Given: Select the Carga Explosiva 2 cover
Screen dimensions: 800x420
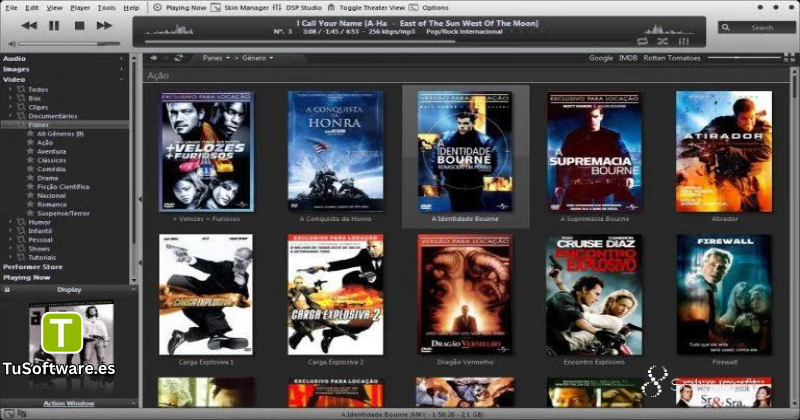Looking at the screenshot, I should [335, 294].
